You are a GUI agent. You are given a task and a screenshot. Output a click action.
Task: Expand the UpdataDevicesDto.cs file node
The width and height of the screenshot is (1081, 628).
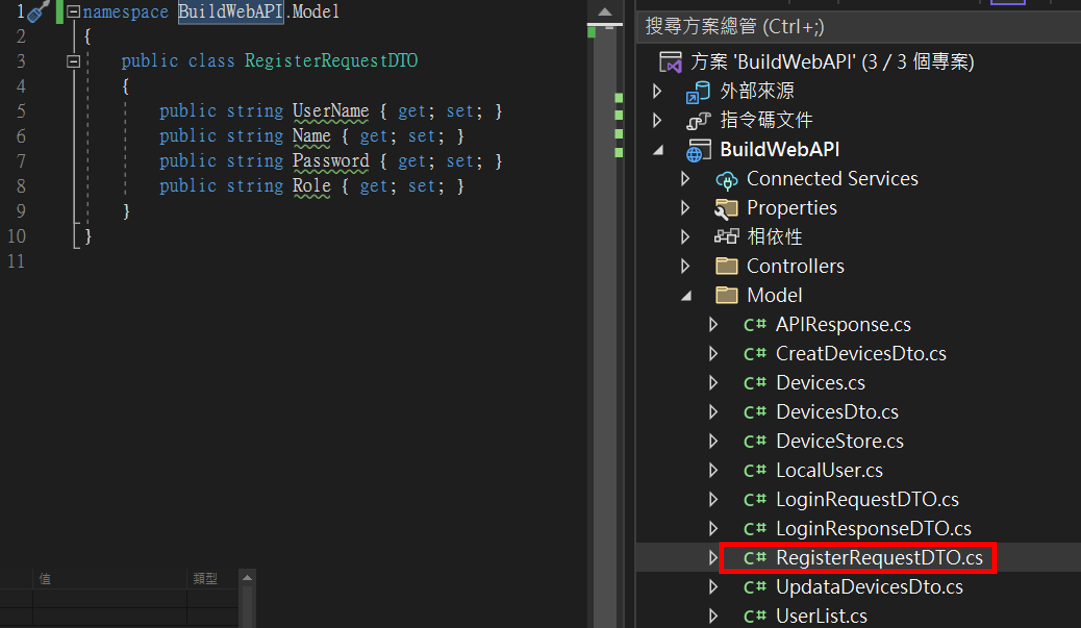point(714,587)
